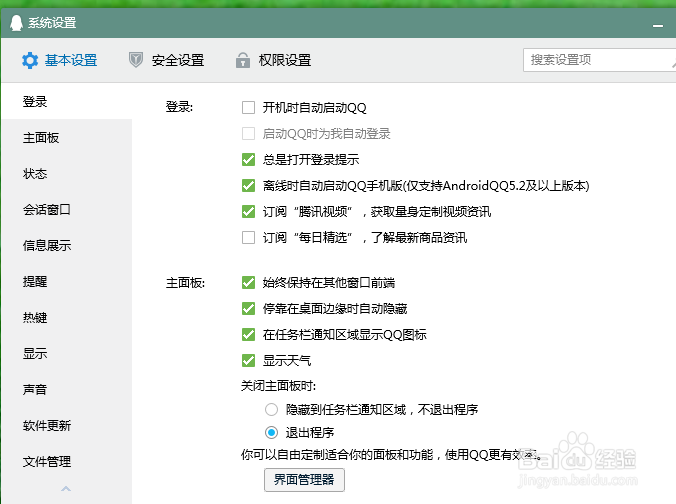
Task: Click the 登录: section heading
Action: tap(179, 107)
